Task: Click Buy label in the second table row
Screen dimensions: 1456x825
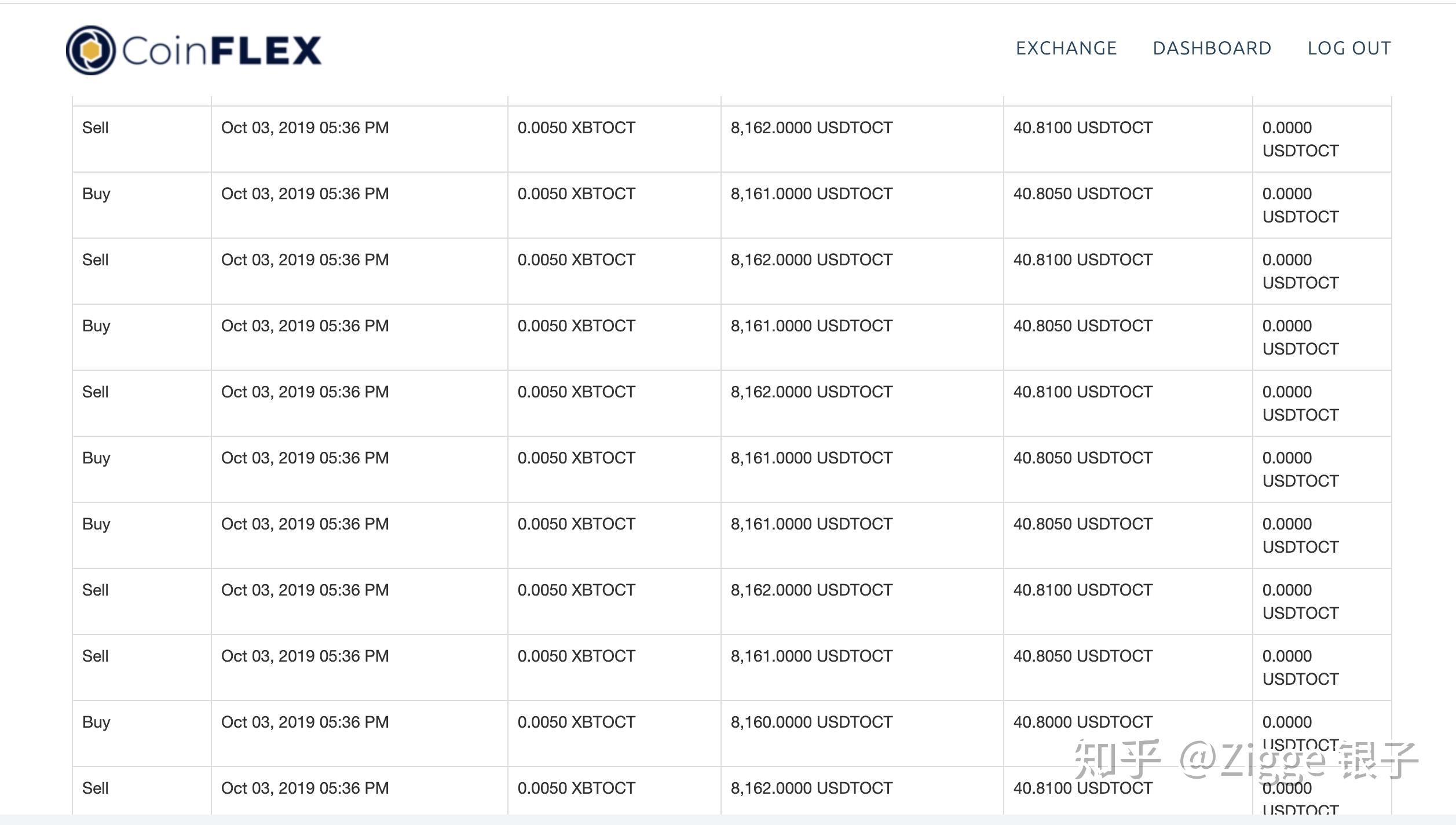Action: click(x=96, y=194)
